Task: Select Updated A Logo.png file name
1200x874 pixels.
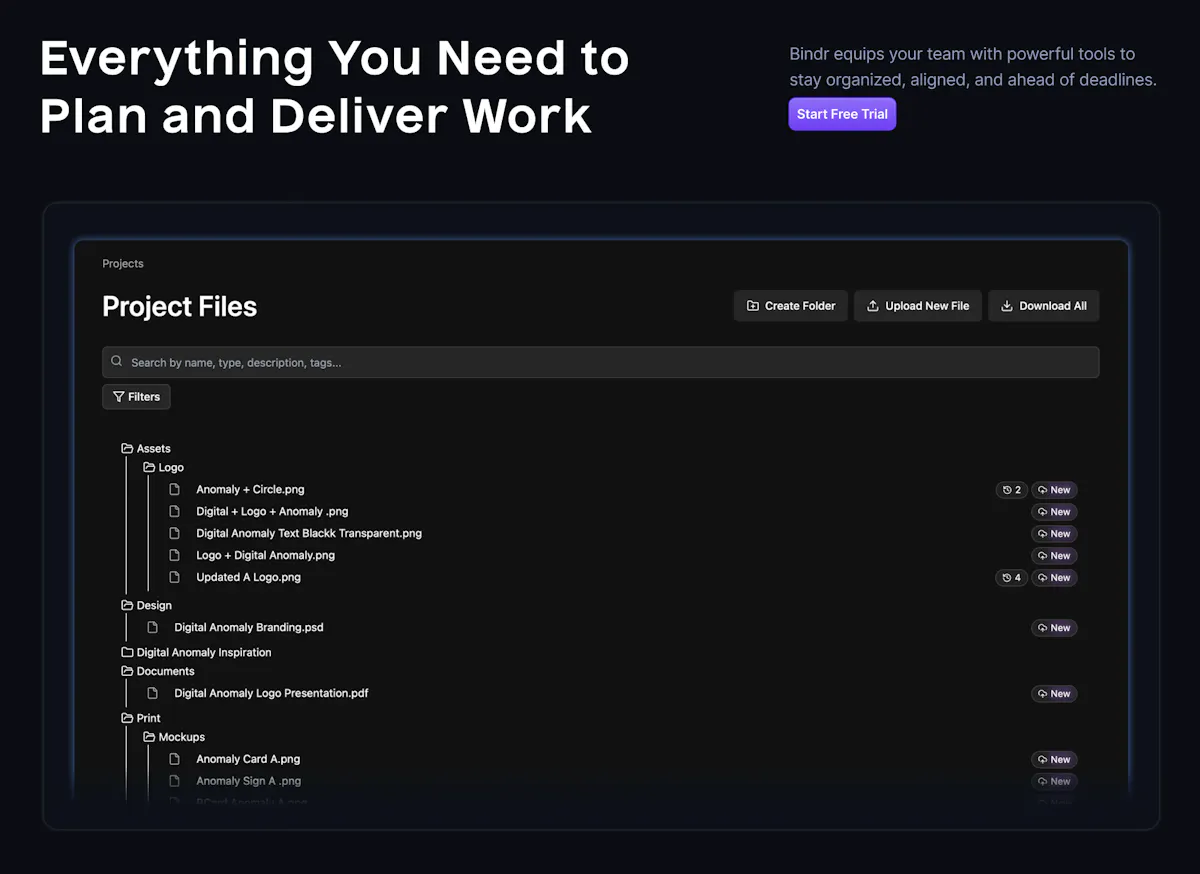Action: [x=248, y=578]
